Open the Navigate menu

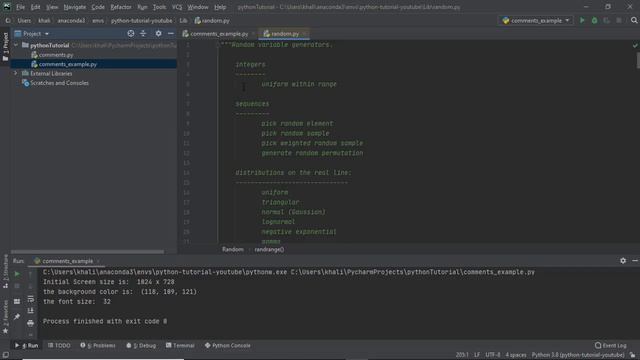click(x=75, y=7)
